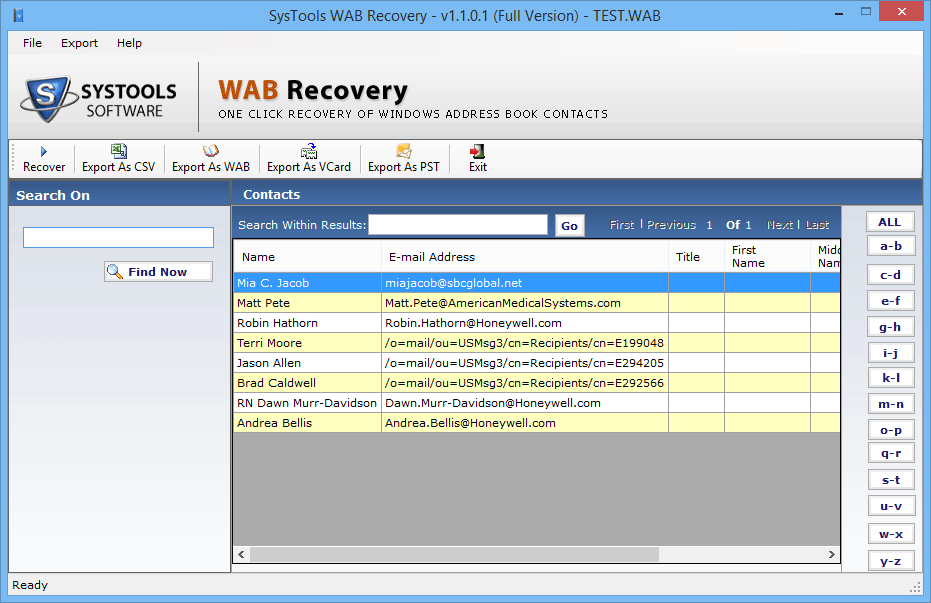931x603 pixels.
Task: Filter contacts by e-f
Action: (x=891, y=301)
